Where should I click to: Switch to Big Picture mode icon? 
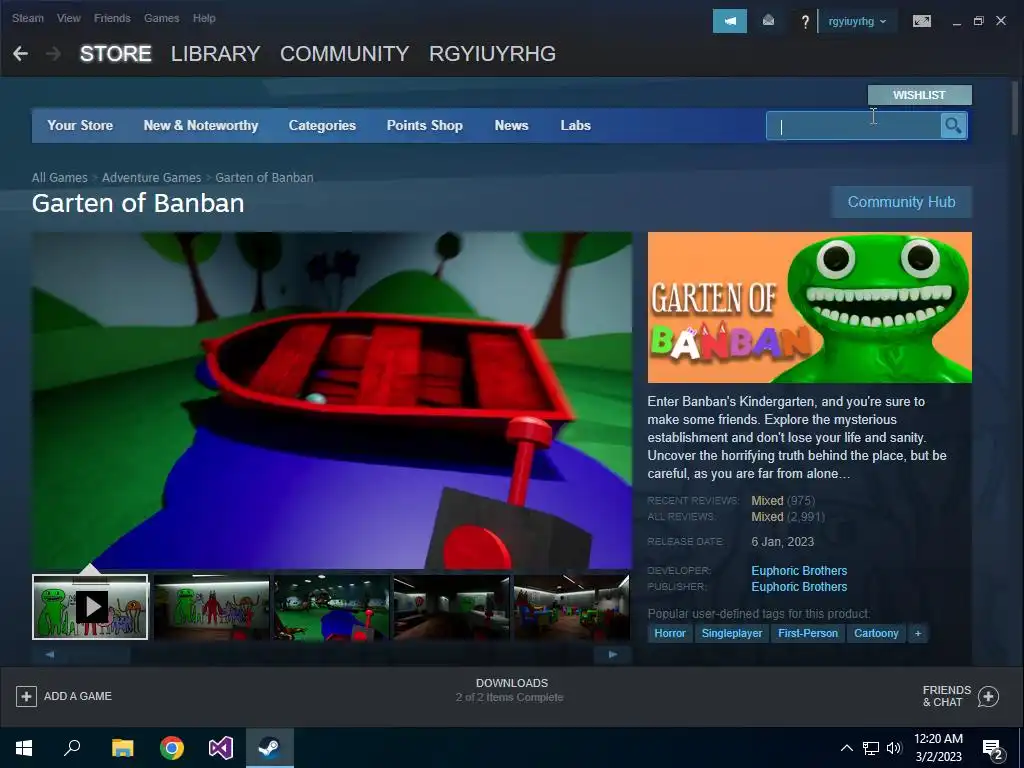[921, 21]
